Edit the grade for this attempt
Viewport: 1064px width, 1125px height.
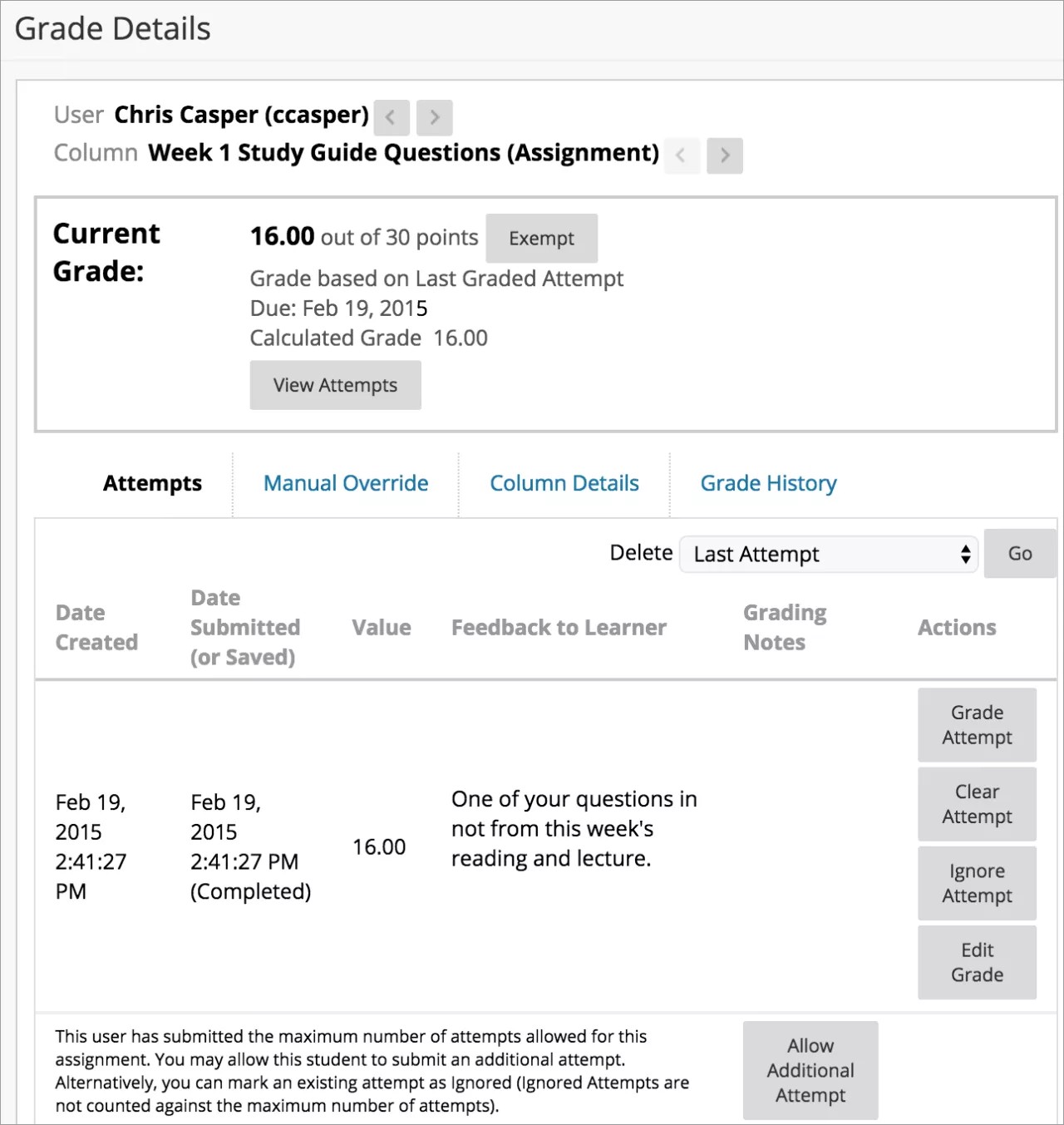coord(977,962)
